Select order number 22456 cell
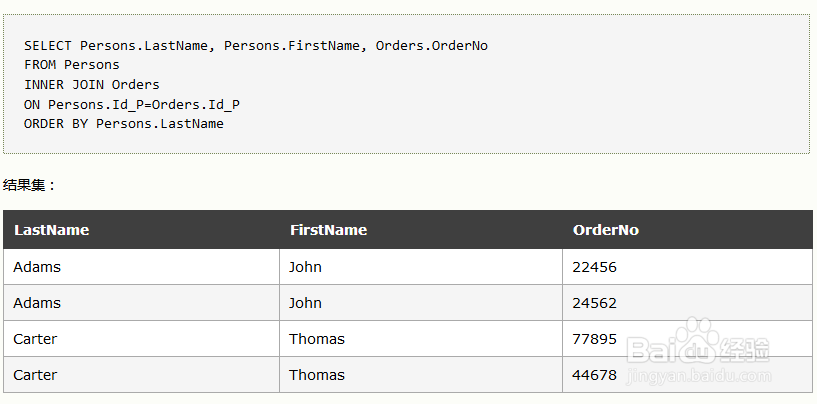This screenshot has height=404, width=817. coord(688,267)
